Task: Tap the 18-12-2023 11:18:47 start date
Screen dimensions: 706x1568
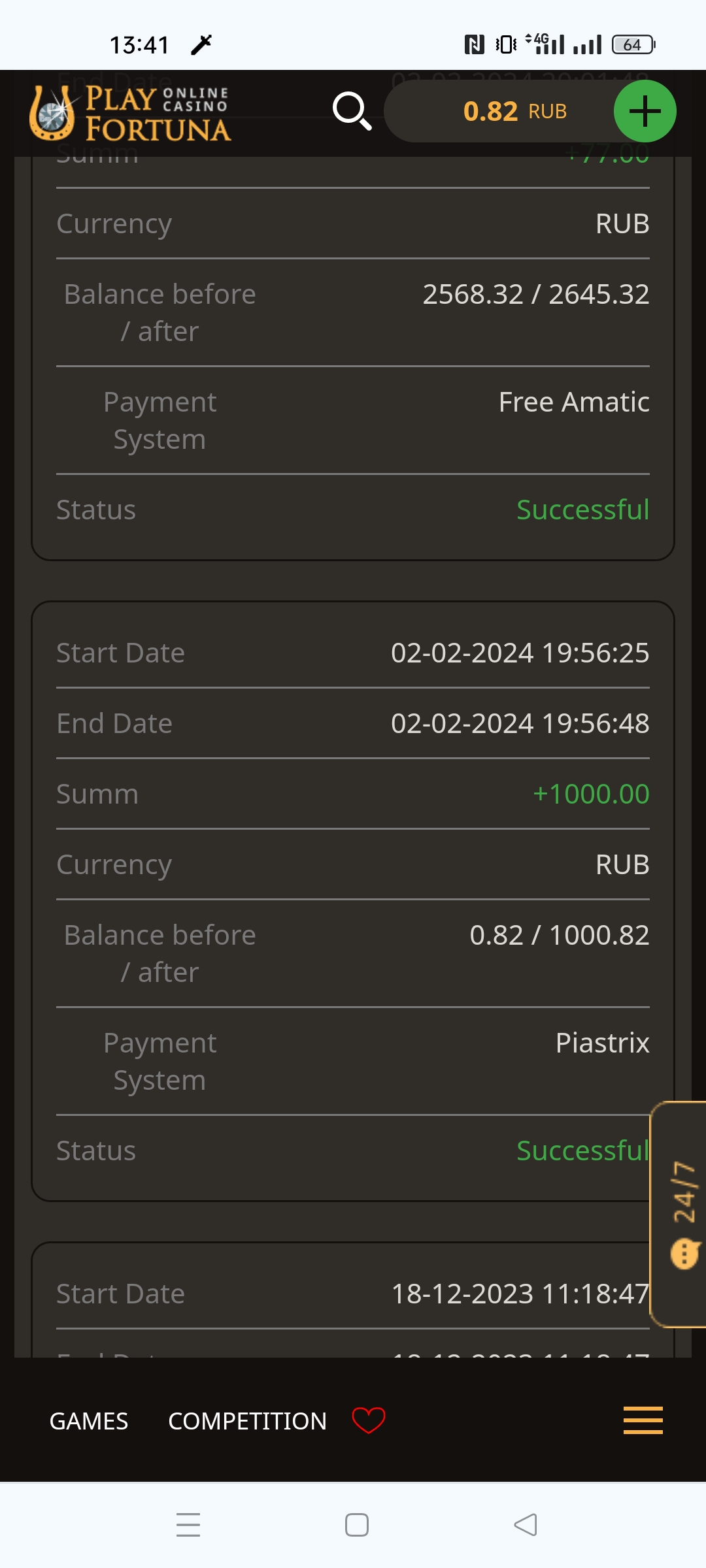Action: pos(518,1294)
